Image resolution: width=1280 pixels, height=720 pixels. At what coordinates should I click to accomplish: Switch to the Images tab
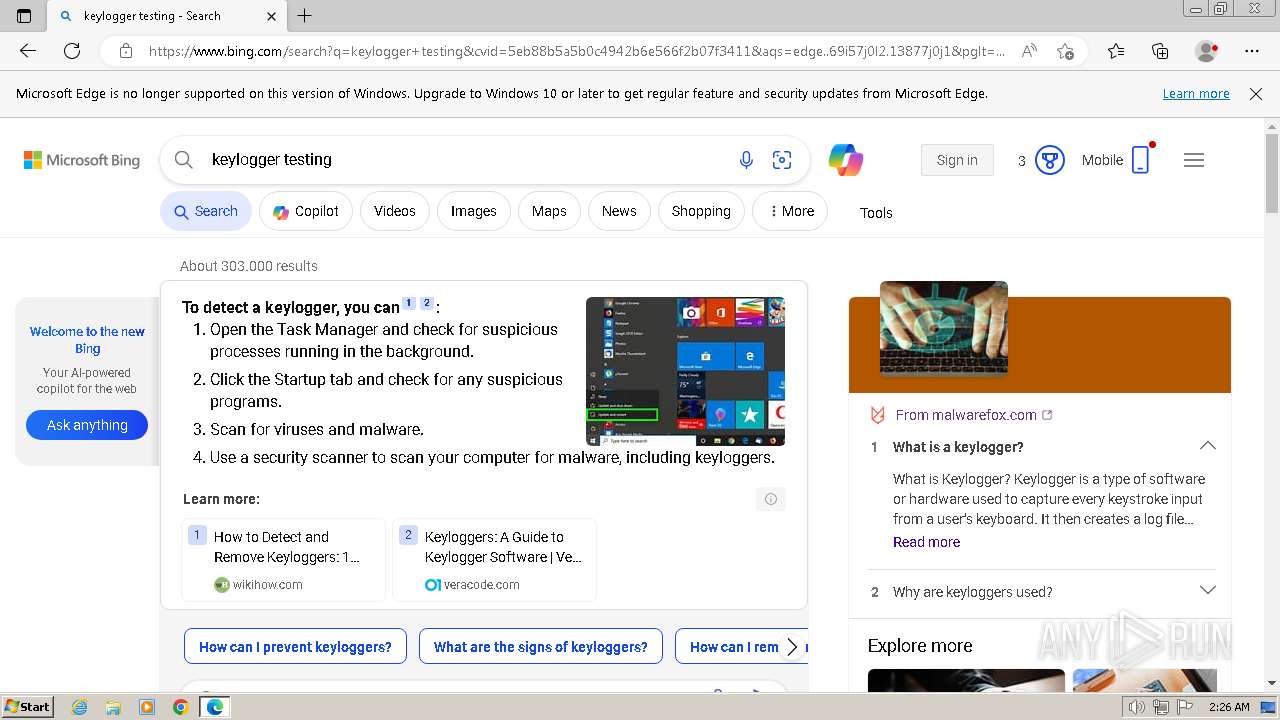point(474,211)
